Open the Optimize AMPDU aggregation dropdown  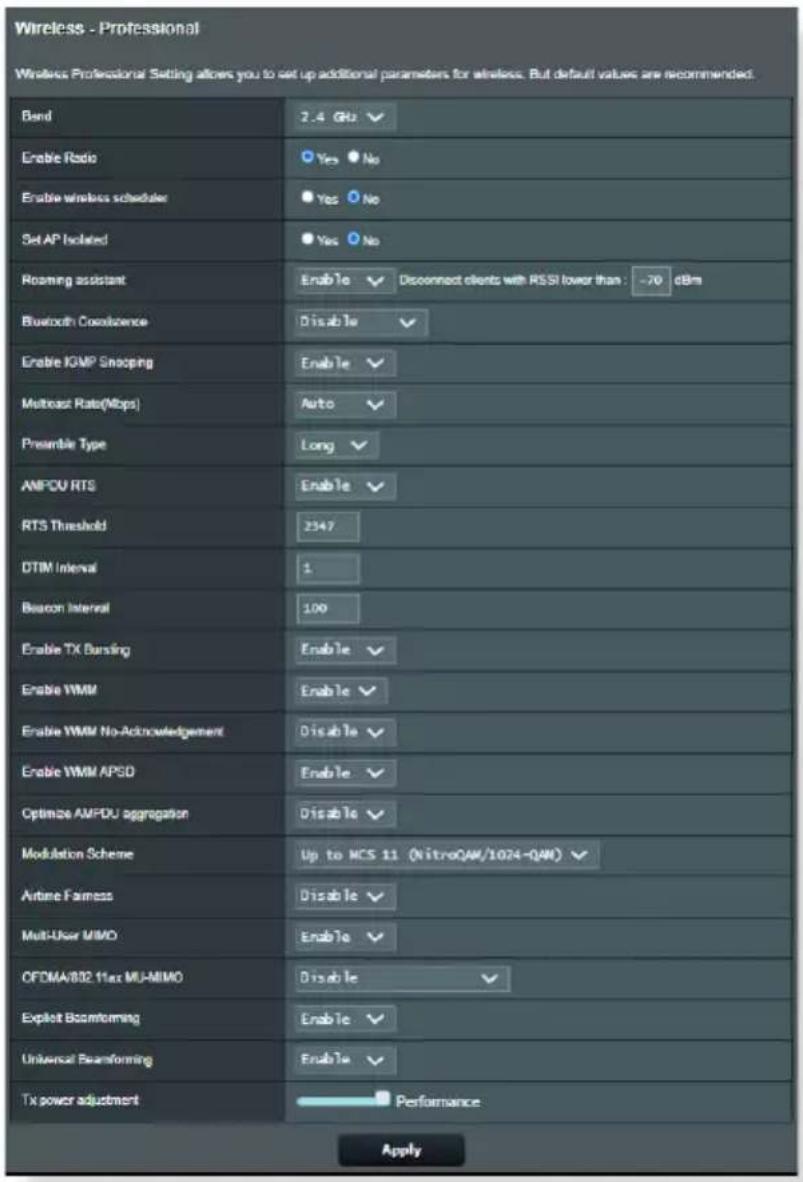click(344, 814)
